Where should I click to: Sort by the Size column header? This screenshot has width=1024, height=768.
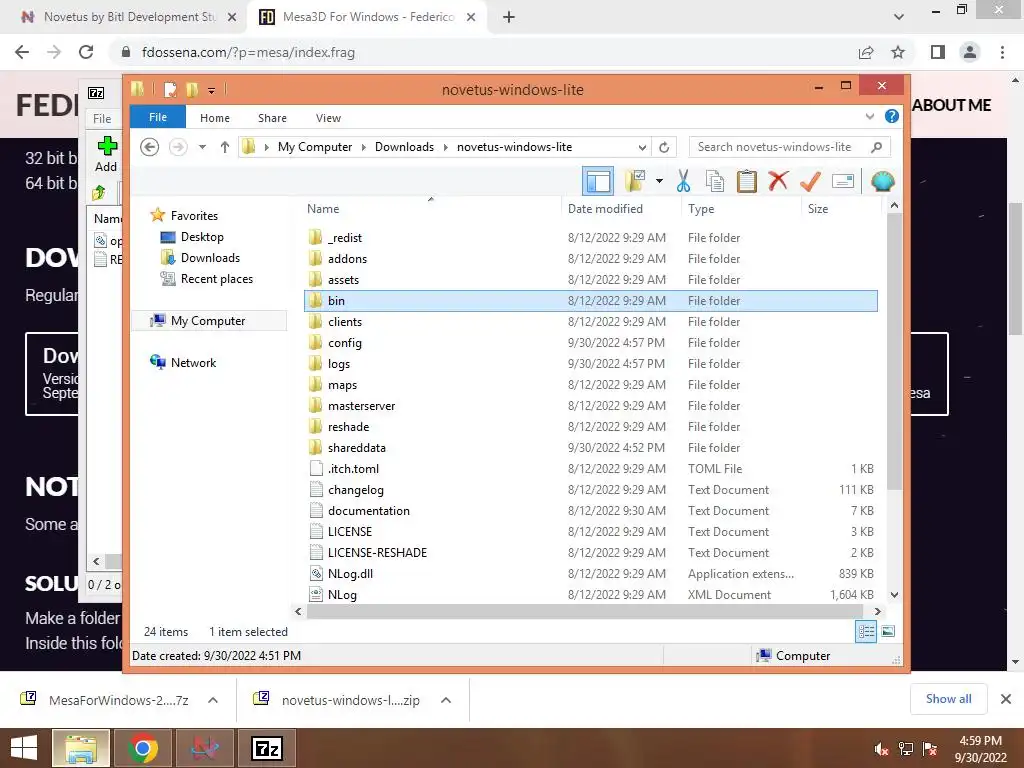coord(818,209)
